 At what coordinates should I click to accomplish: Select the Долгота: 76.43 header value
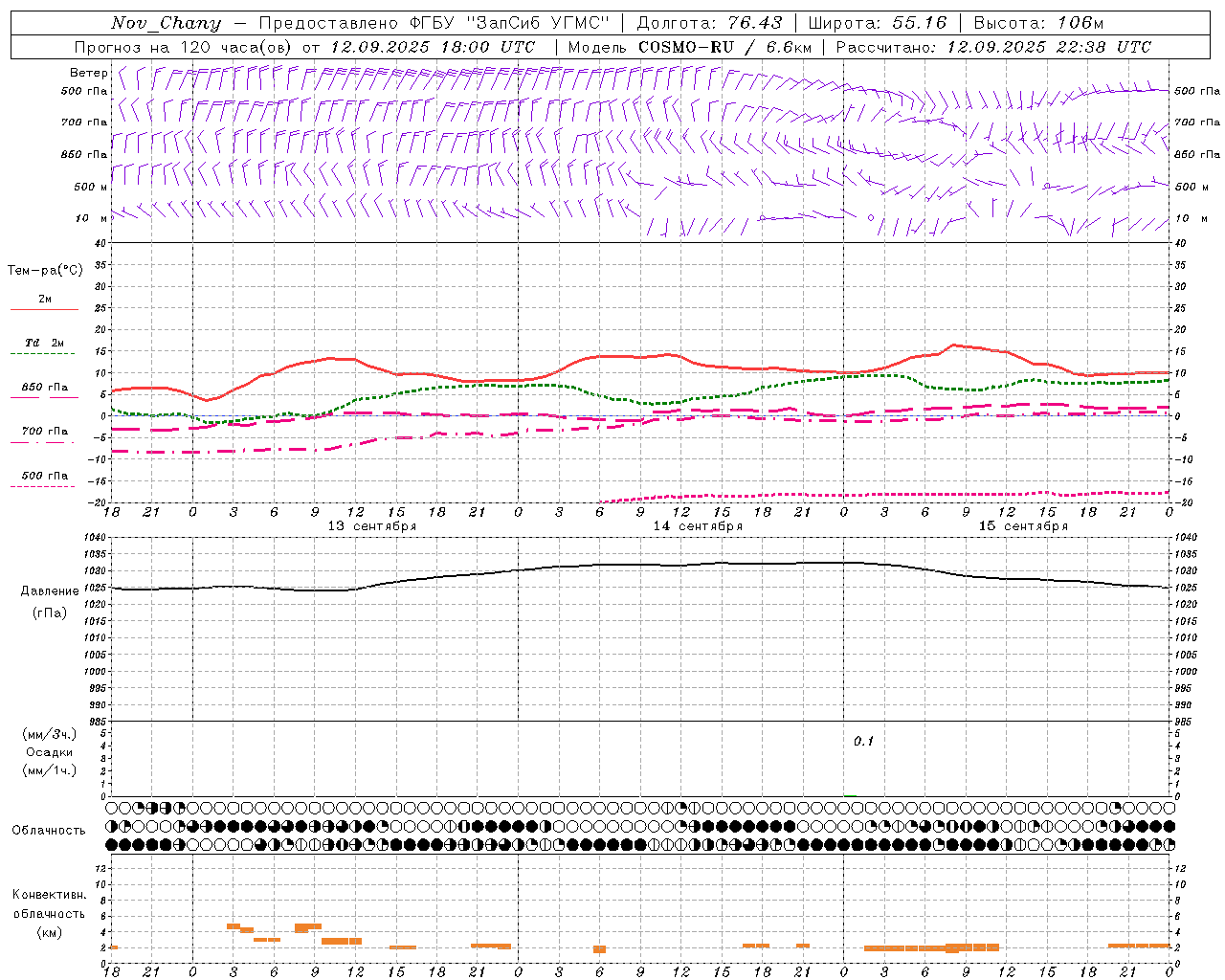[709, 23]
